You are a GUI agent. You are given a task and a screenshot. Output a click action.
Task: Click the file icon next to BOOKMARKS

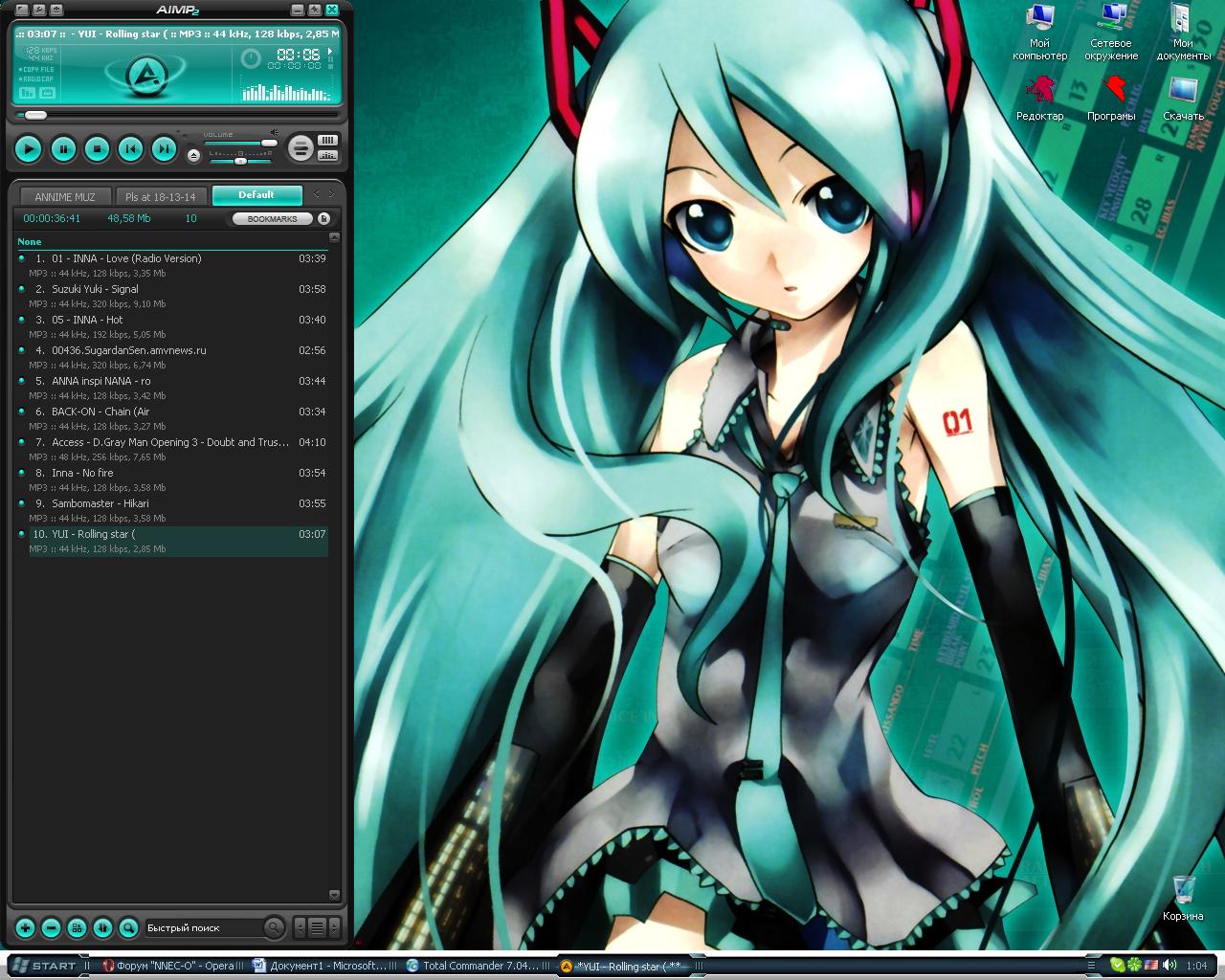[x=323, y=219]
